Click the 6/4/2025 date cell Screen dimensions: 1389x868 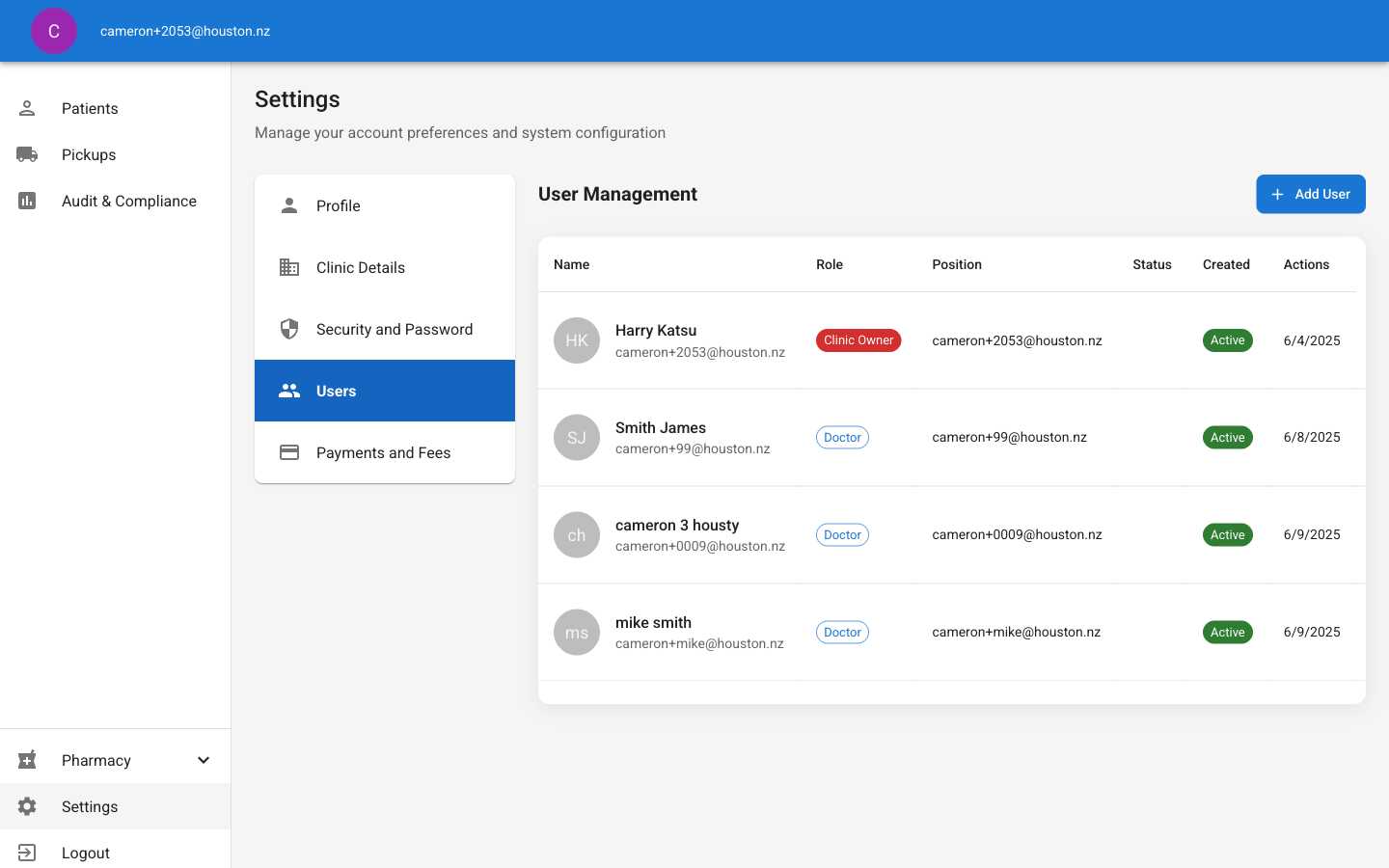1312,340
